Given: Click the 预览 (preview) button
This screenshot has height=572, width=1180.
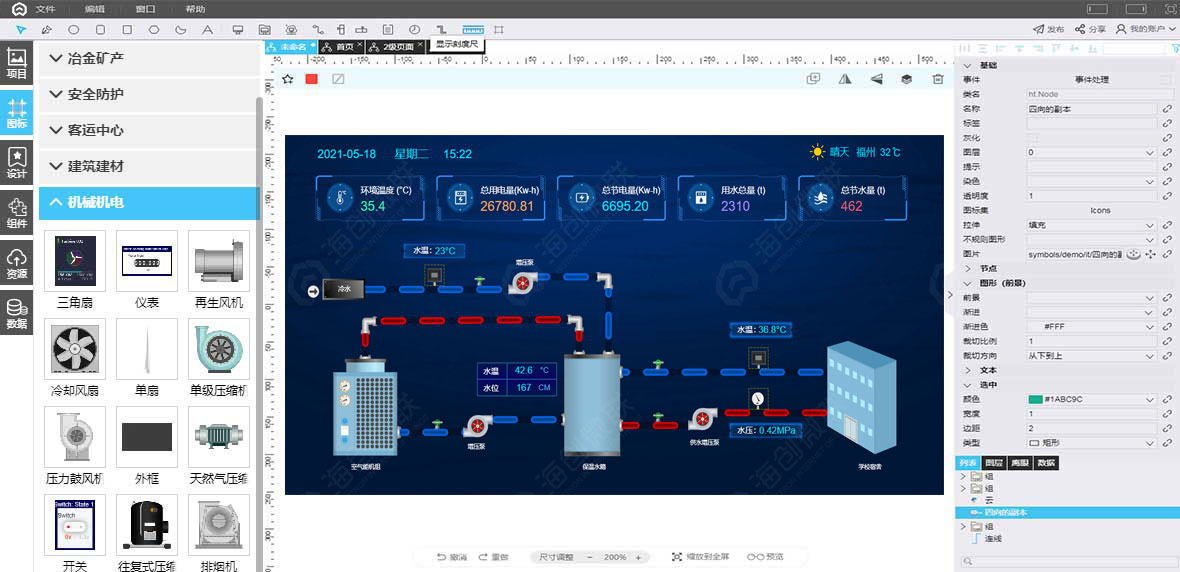Looking at the screenshot, I should (766, 557).
